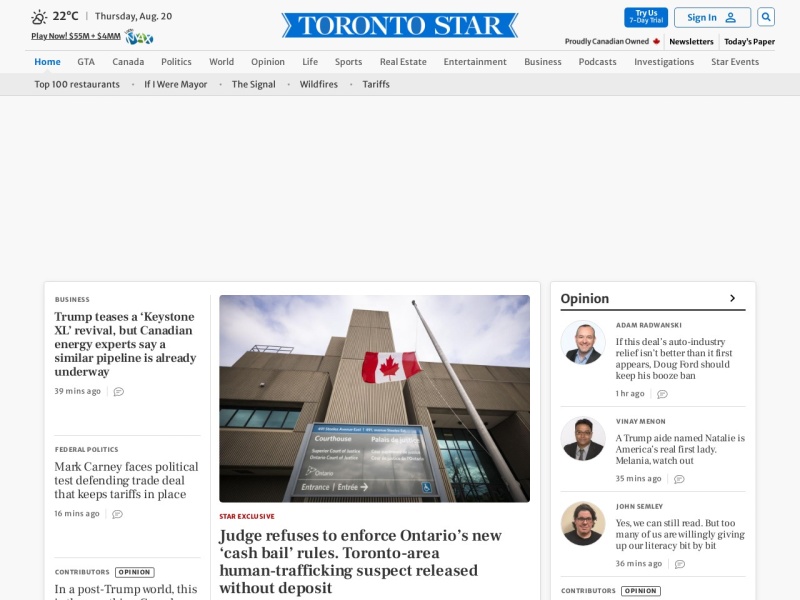Click Play Now $55M + $4MM link

pos(76,36)
